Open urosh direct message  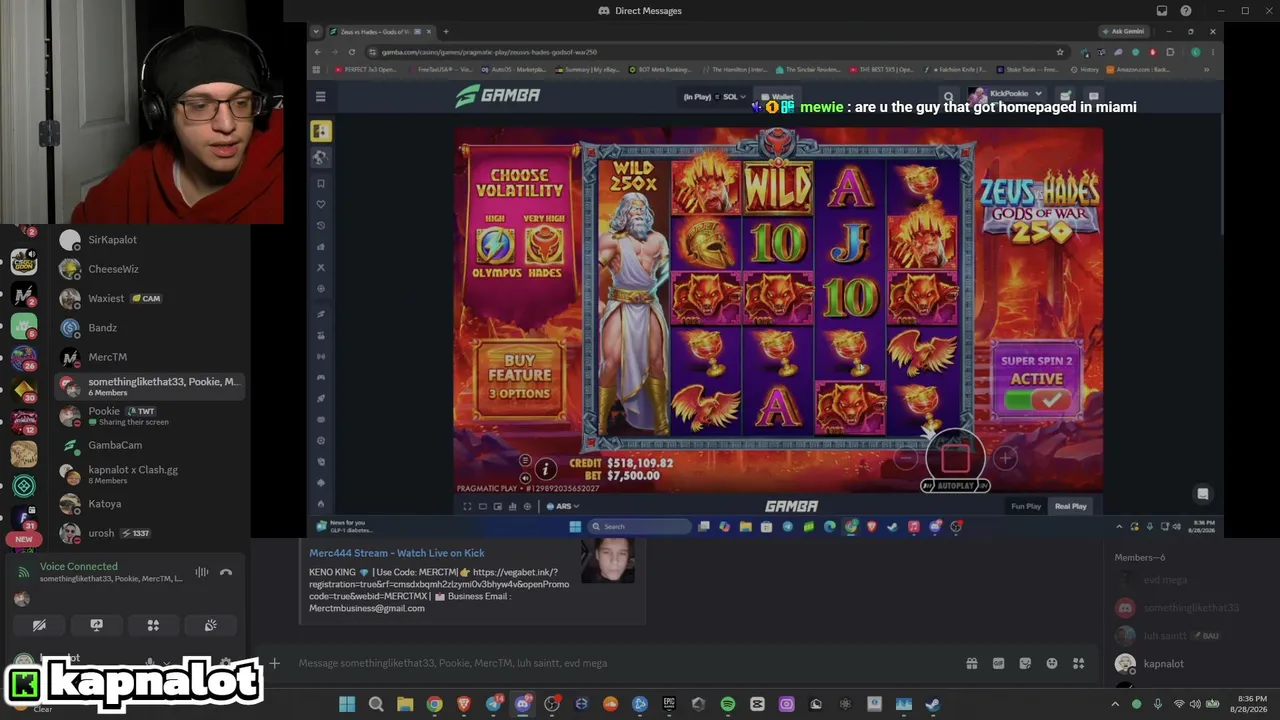pyautogui.click(x=150, y=533)
